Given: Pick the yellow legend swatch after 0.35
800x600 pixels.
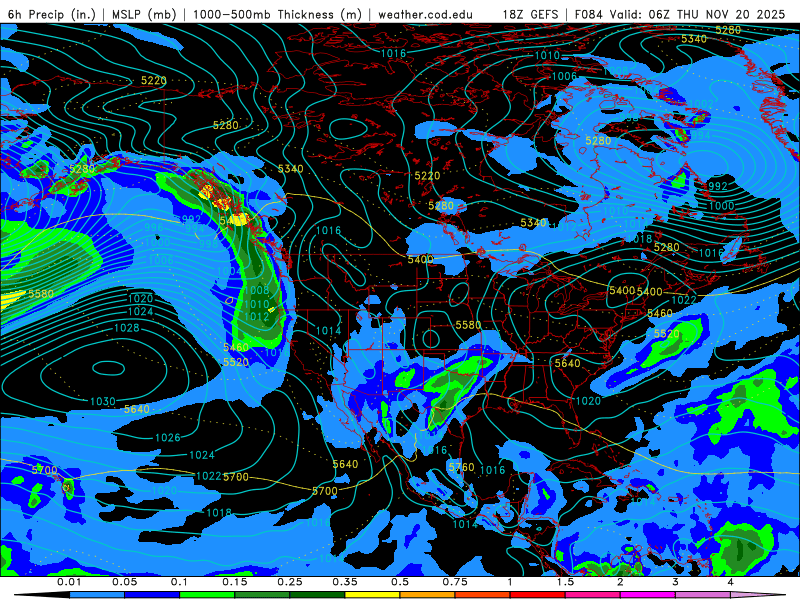Looking at the screenshot, I should [372, 595].
